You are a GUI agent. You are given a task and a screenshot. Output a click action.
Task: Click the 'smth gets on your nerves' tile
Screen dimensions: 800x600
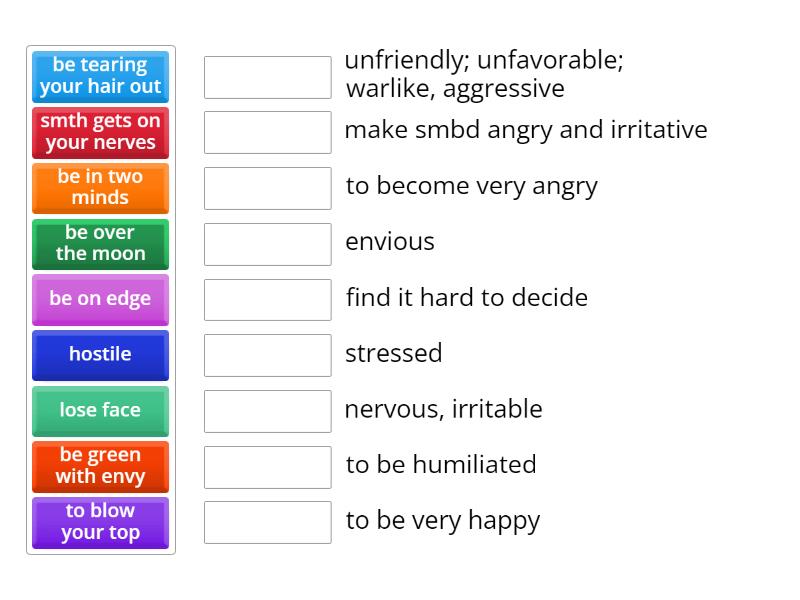[100, 132]
